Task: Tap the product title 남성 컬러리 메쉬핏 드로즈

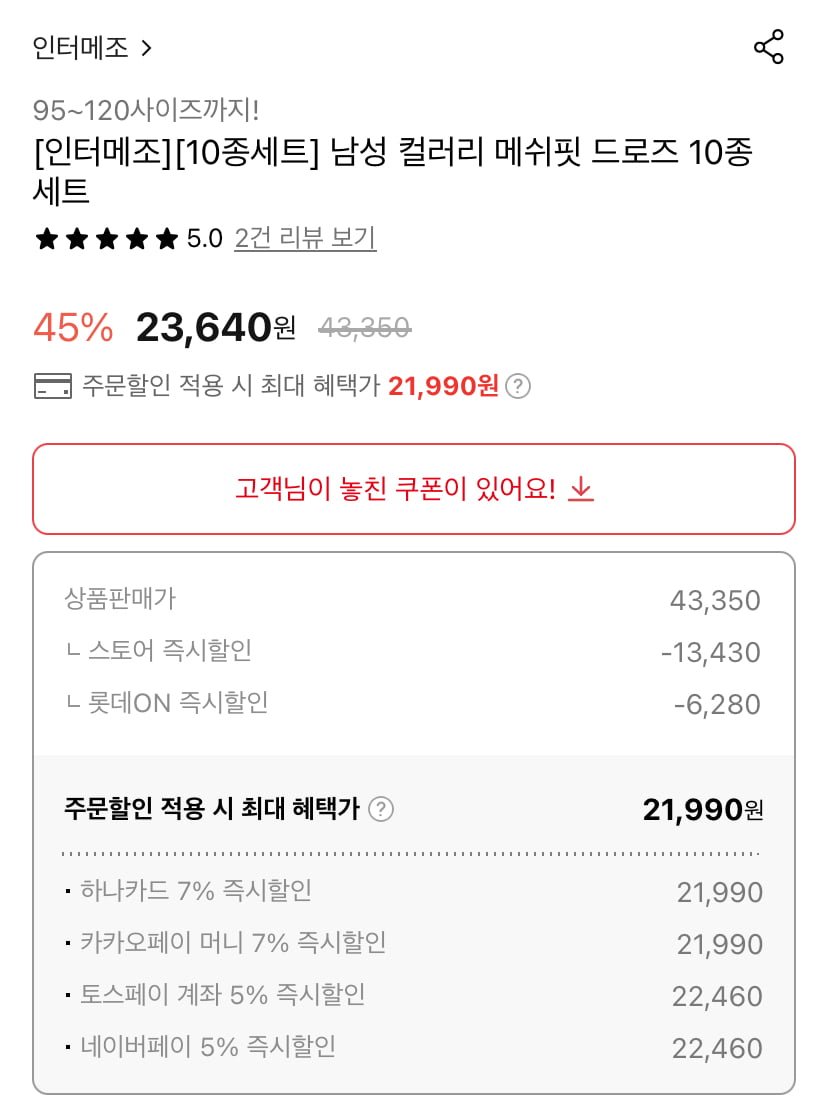Action: [x=392, y=153]
